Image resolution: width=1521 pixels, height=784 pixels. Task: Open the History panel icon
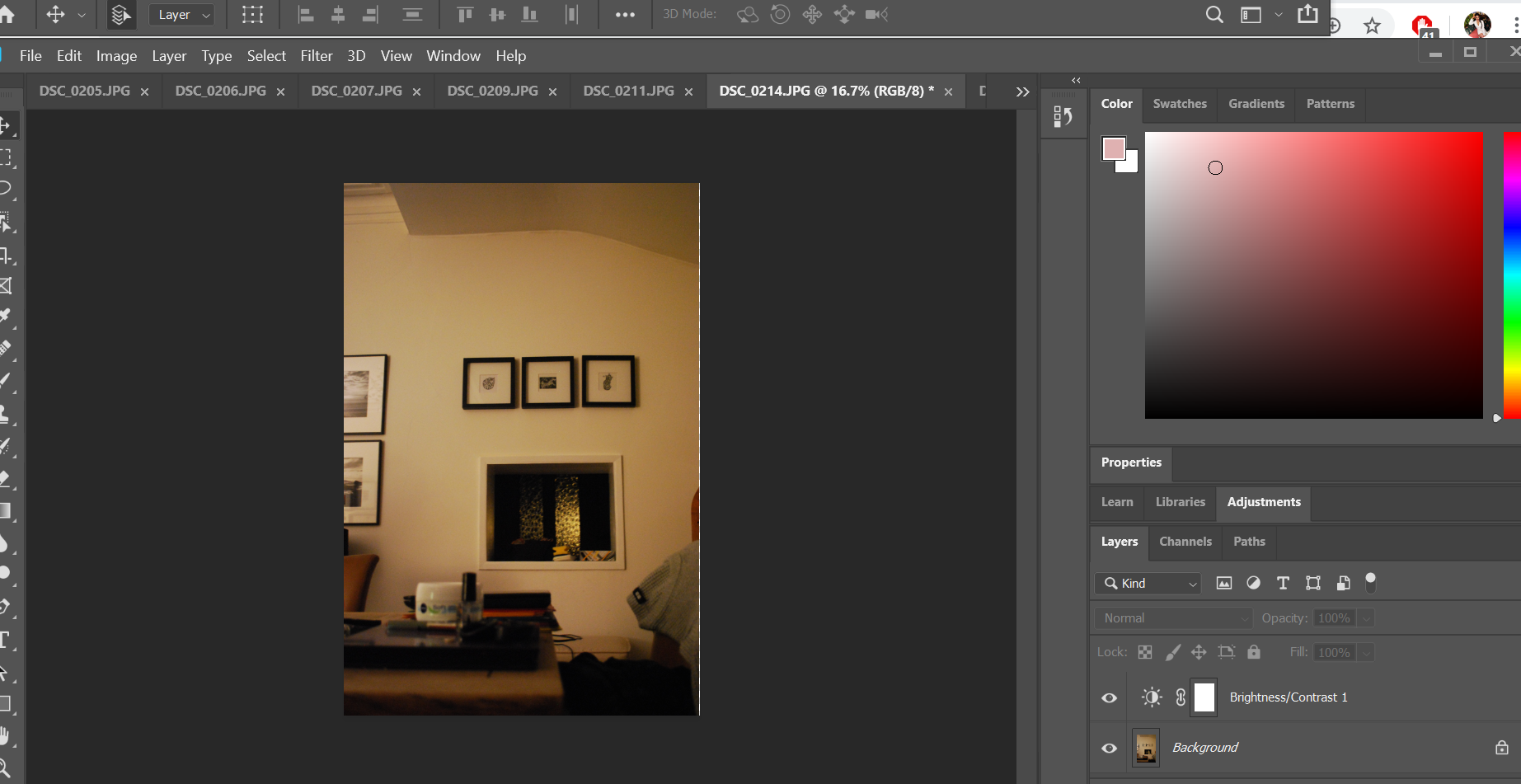[1063, 117]
